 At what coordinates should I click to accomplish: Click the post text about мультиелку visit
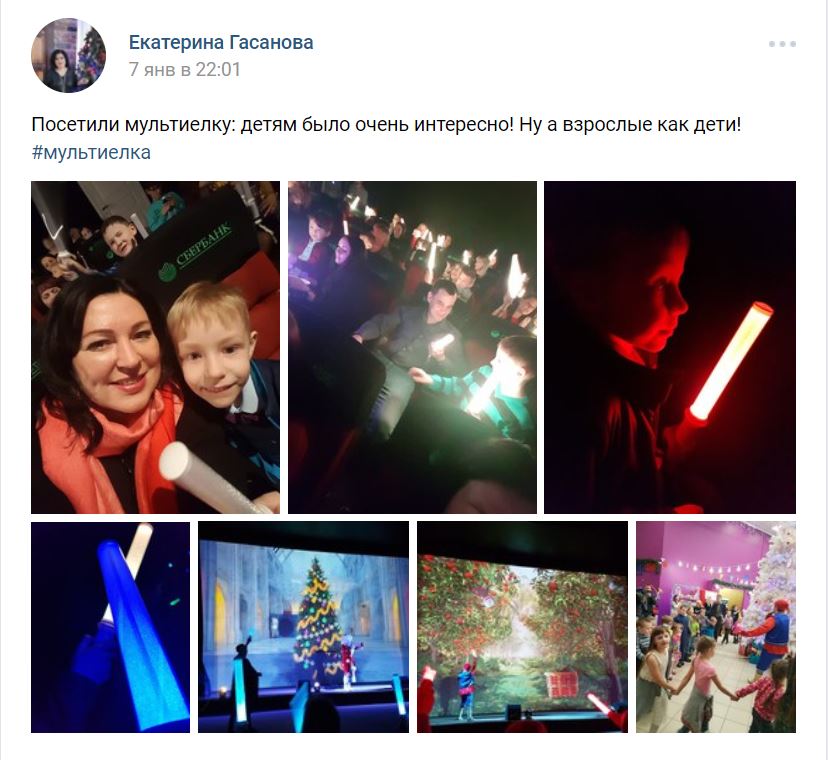[x=386, y=125]
